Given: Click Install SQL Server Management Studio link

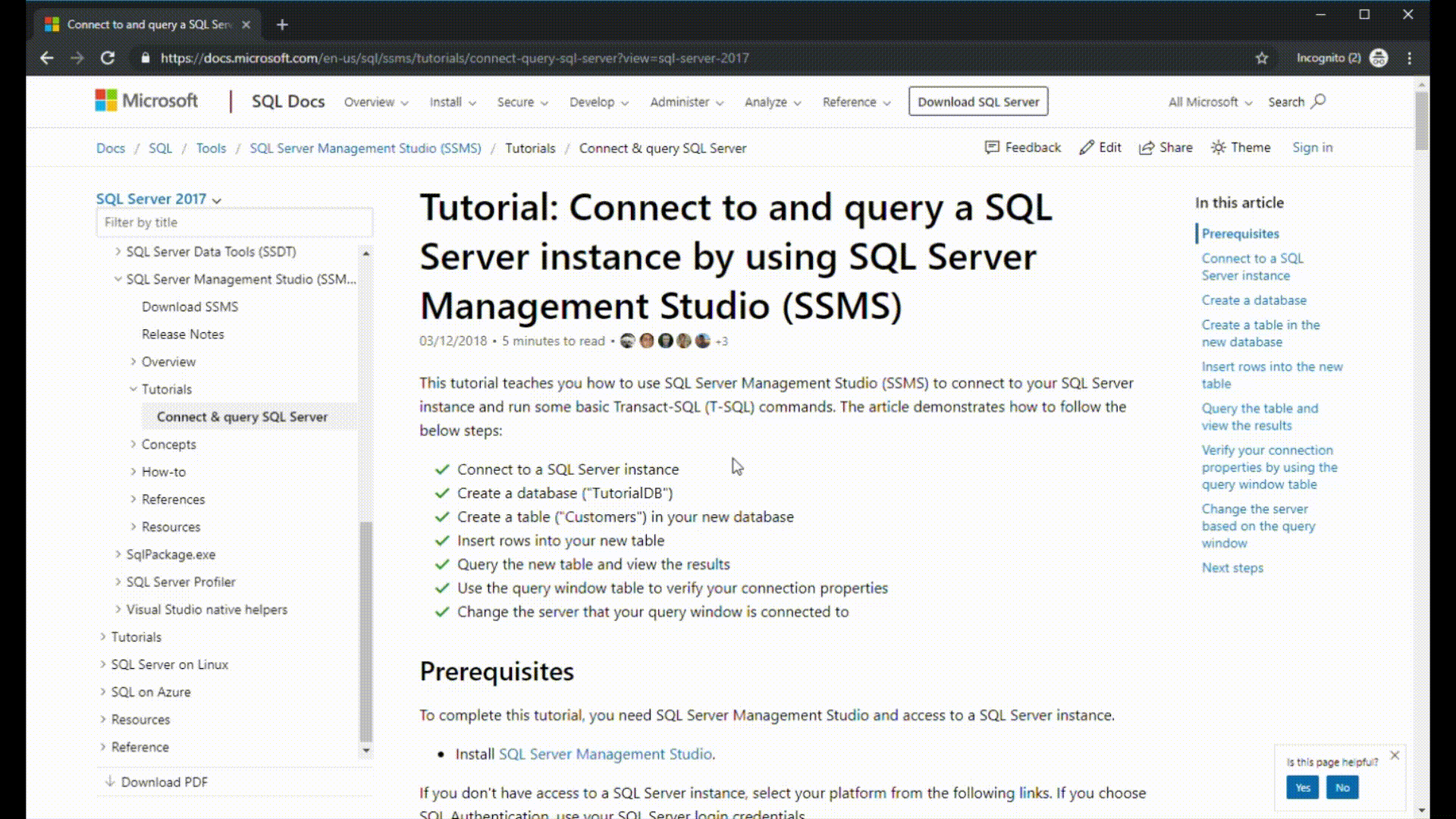Looking at the screenshot, I should pos(604,754).
